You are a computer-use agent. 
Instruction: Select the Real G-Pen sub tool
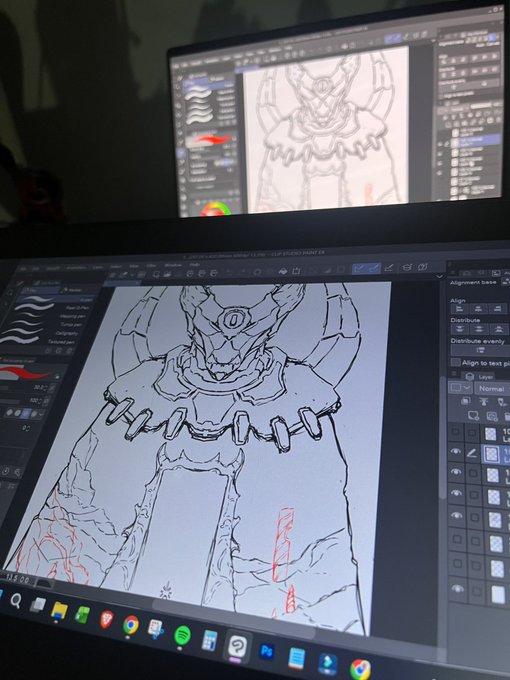tap(51, 308)
